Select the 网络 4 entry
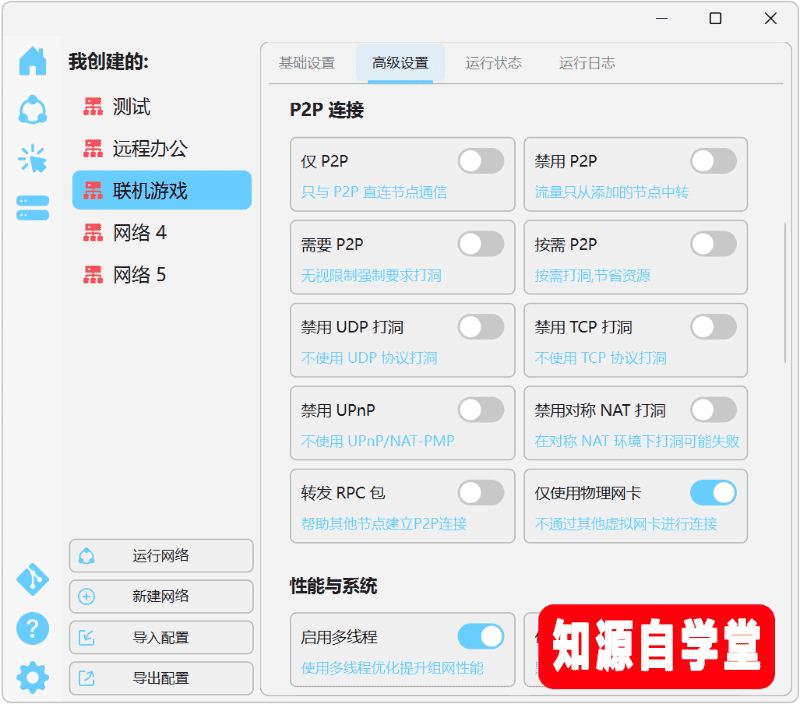Screen dimensions: 800x704 click(162, 232)
